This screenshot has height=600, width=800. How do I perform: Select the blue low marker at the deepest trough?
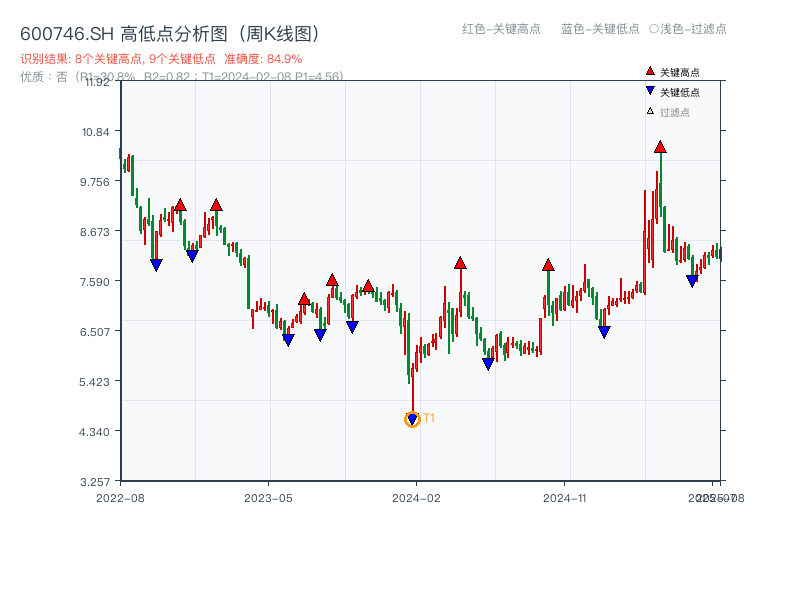point(411,417)
